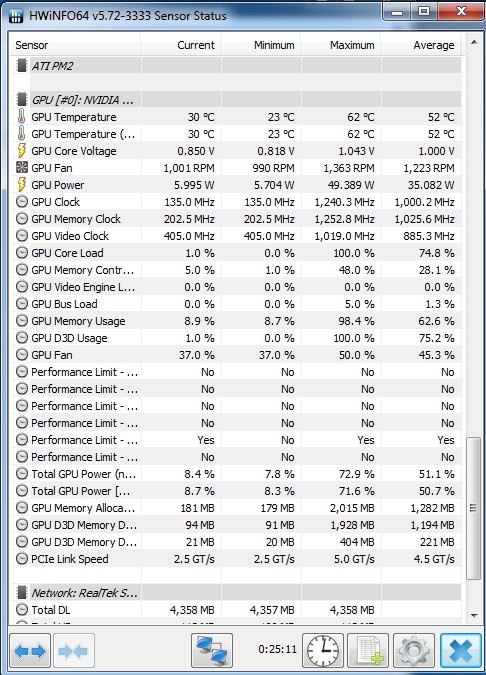Viewport: 486px width, 675px height.
Task: Close sensors with the blue X icon
Action: coord(461,651)
